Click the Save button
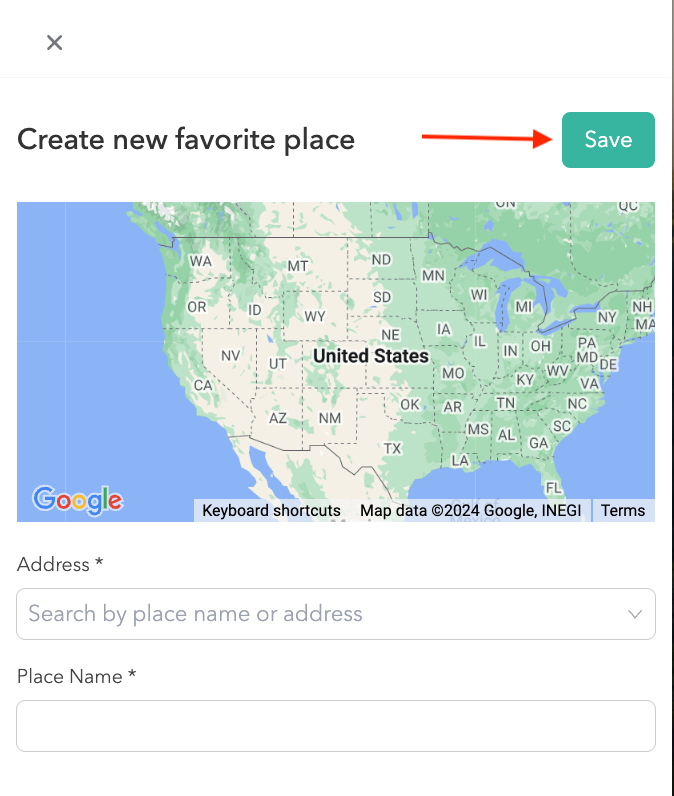The image size is (674, 796). tap(608, 140)
